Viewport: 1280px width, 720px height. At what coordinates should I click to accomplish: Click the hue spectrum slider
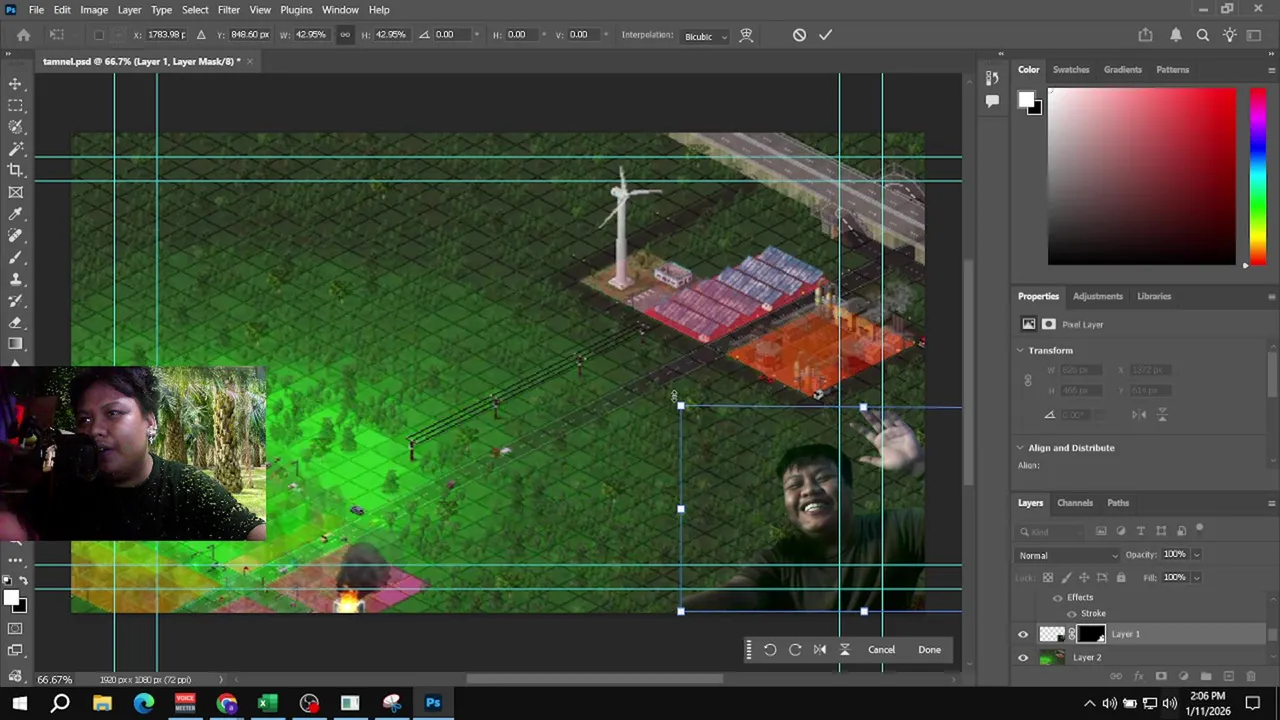(1258, 176)
